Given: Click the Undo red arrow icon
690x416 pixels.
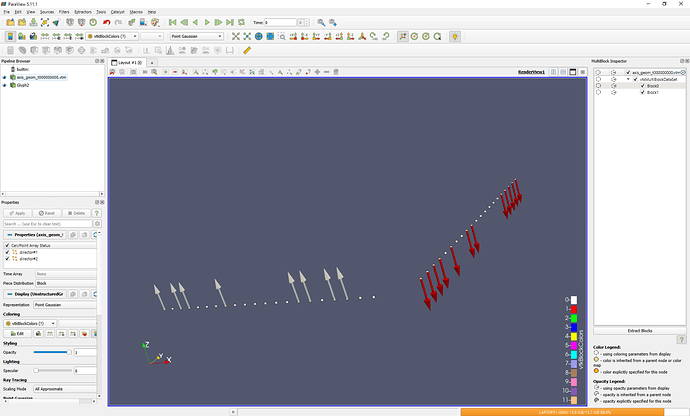Looking at the screenshot, I should tap(106, 22).
